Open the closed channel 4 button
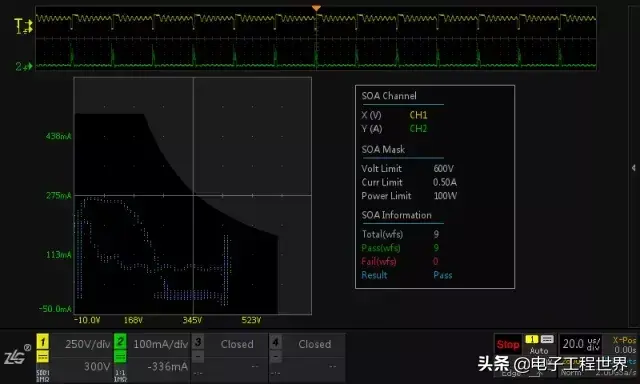The width and height of the screenshot is (640, 384). [276, 342]
